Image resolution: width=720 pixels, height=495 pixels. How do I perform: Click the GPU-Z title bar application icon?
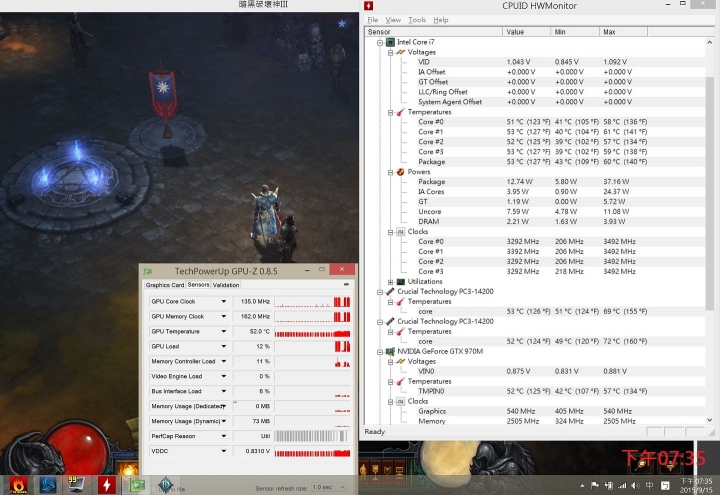click(148, 271)
